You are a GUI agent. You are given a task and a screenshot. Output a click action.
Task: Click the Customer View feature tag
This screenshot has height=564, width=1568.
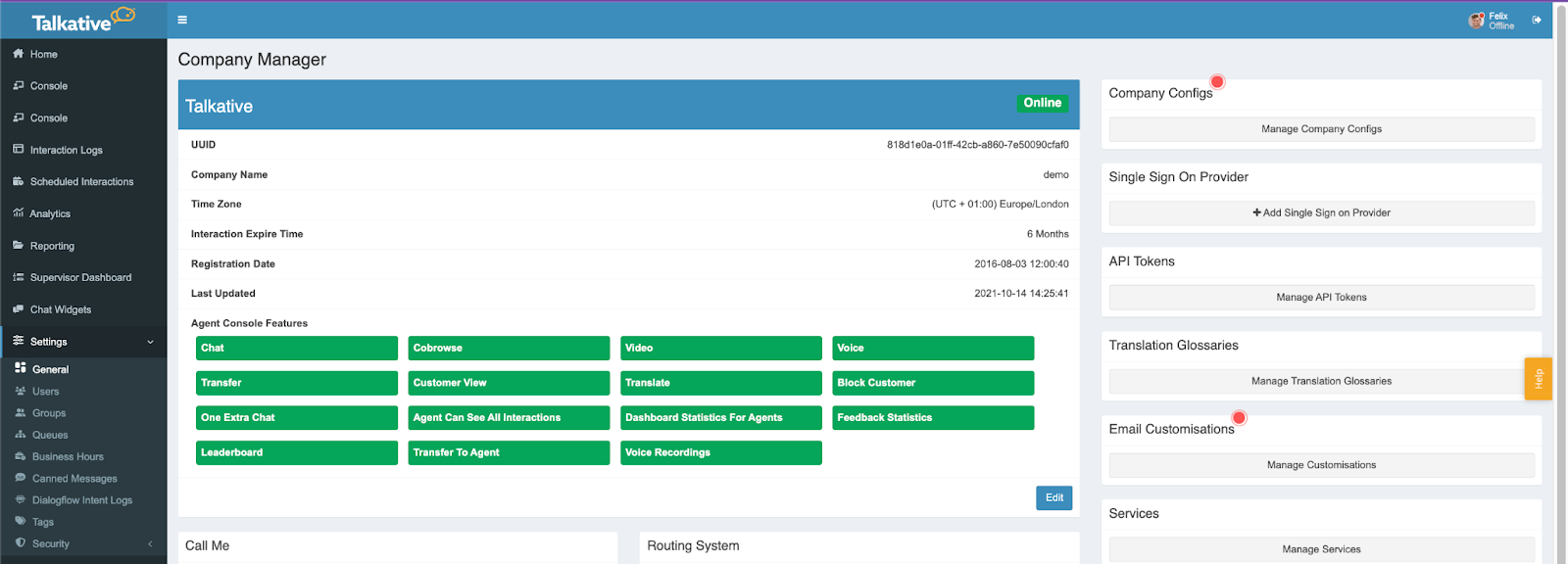click(x=509, y=383)
